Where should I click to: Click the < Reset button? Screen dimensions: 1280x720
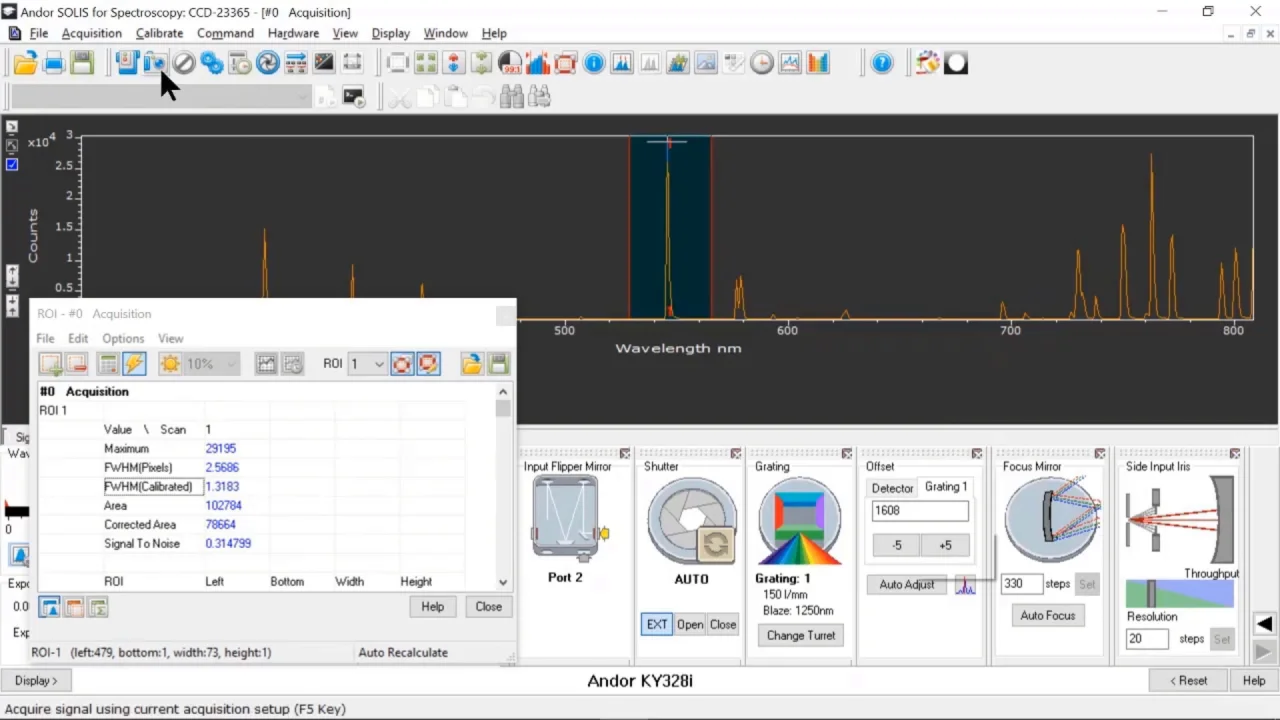point(1189,680)
